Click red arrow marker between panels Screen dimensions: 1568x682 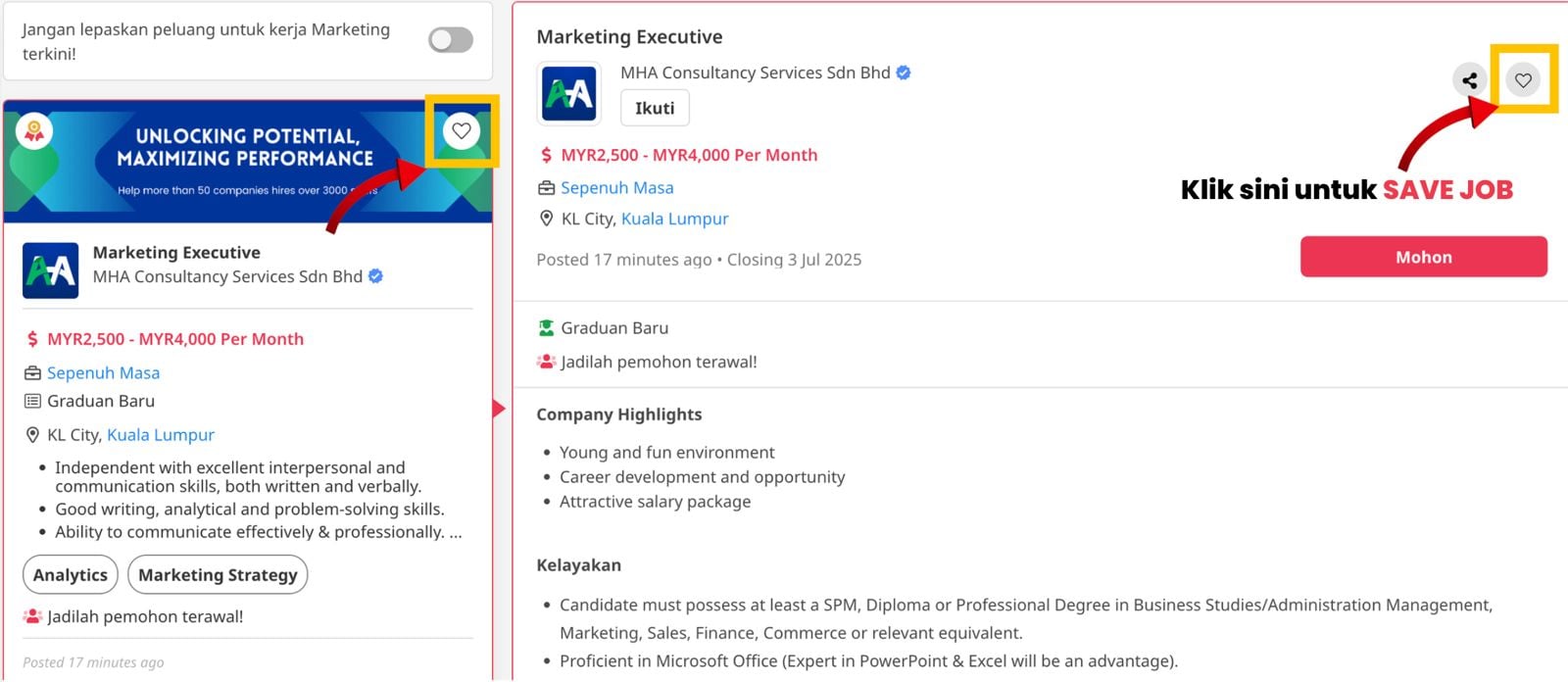(499, 409)
